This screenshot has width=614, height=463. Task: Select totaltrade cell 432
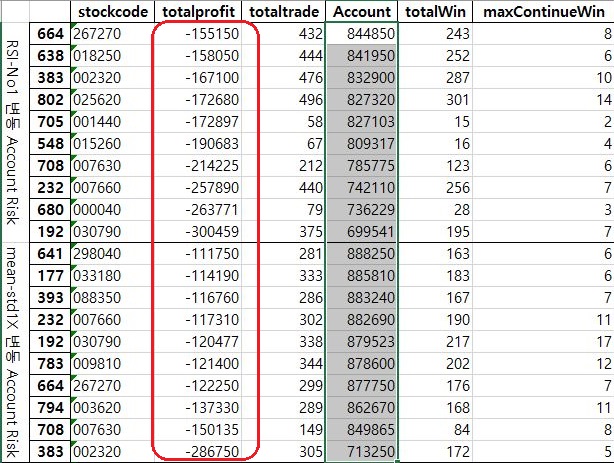tap(284, 34)
